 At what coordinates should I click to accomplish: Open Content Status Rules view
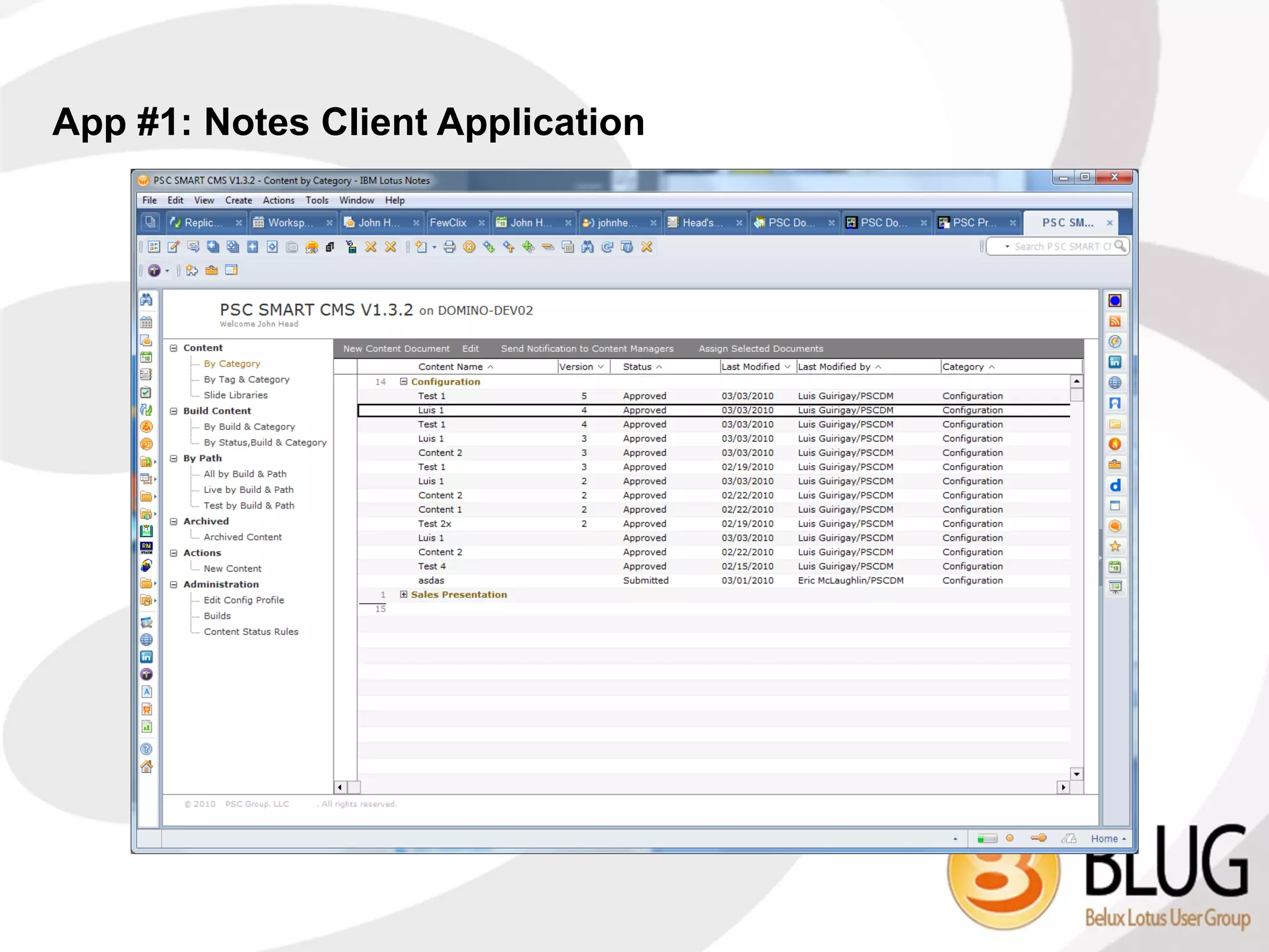point(251,632)
